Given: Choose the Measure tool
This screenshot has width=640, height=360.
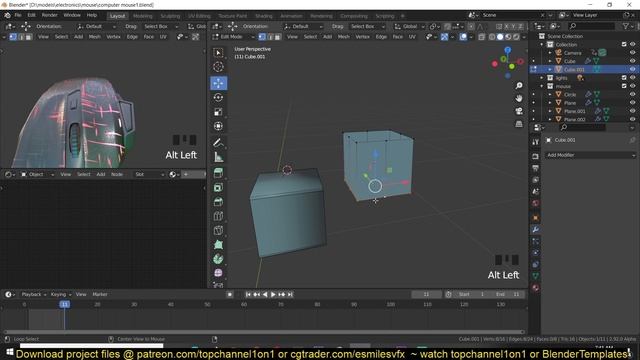Looking at the screenshot, I should coord(218,157).
